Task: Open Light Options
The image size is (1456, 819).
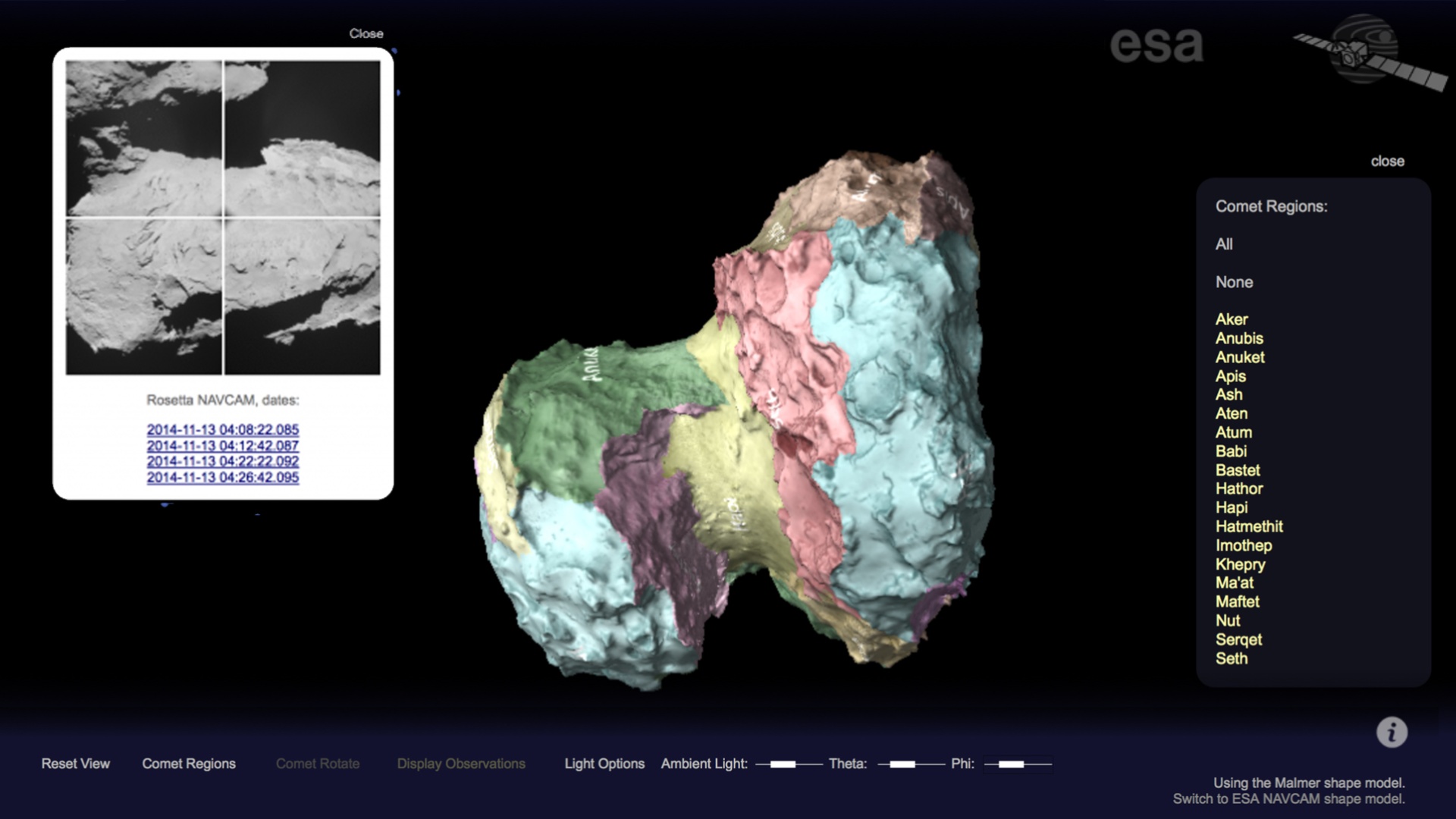Action: (604, 764)
